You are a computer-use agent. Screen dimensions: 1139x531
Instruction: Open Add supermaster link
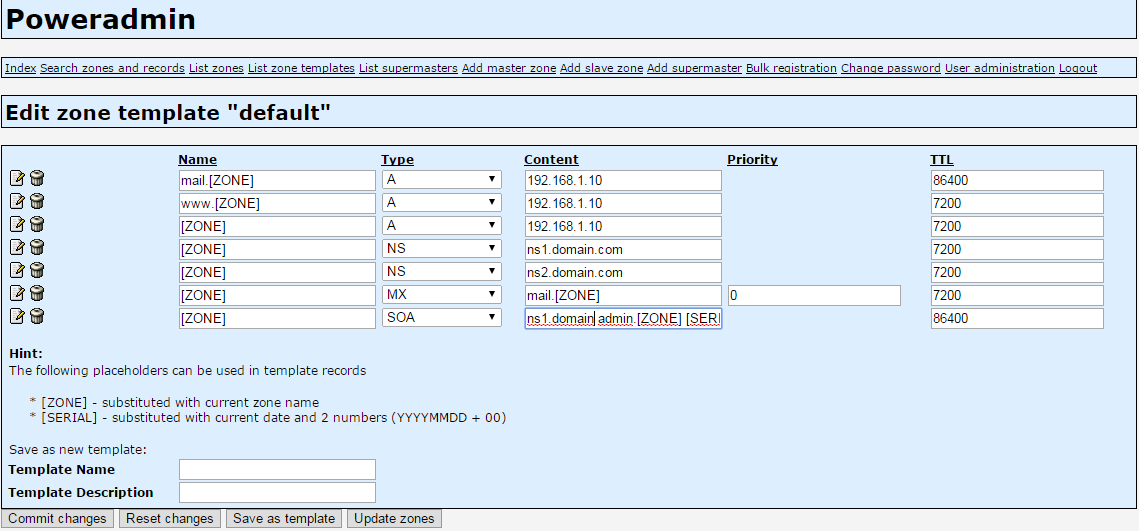click(x=694, y=68)
